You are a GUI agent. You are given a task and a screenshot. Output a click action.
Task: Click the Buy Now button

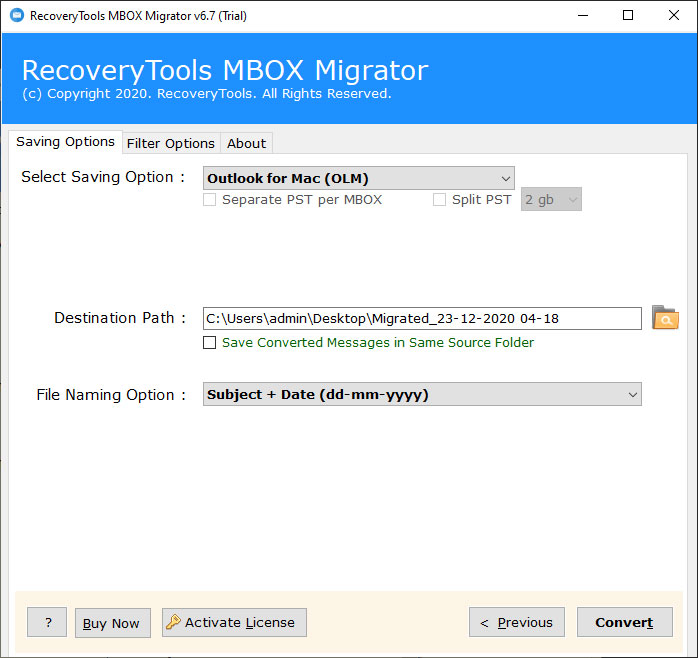click(113, 623)
